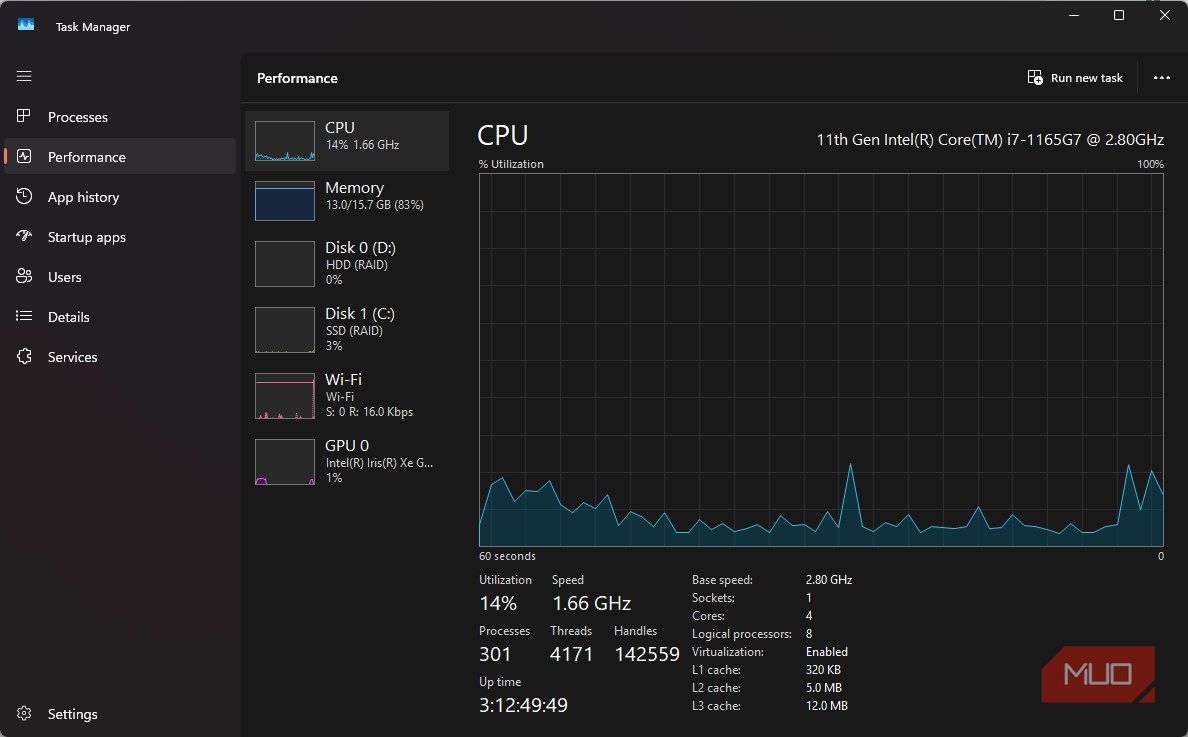The image size is (1188, 737).
Task: Select the Wi-Fi throughput graph thumbnail
Action: (285, 395)
